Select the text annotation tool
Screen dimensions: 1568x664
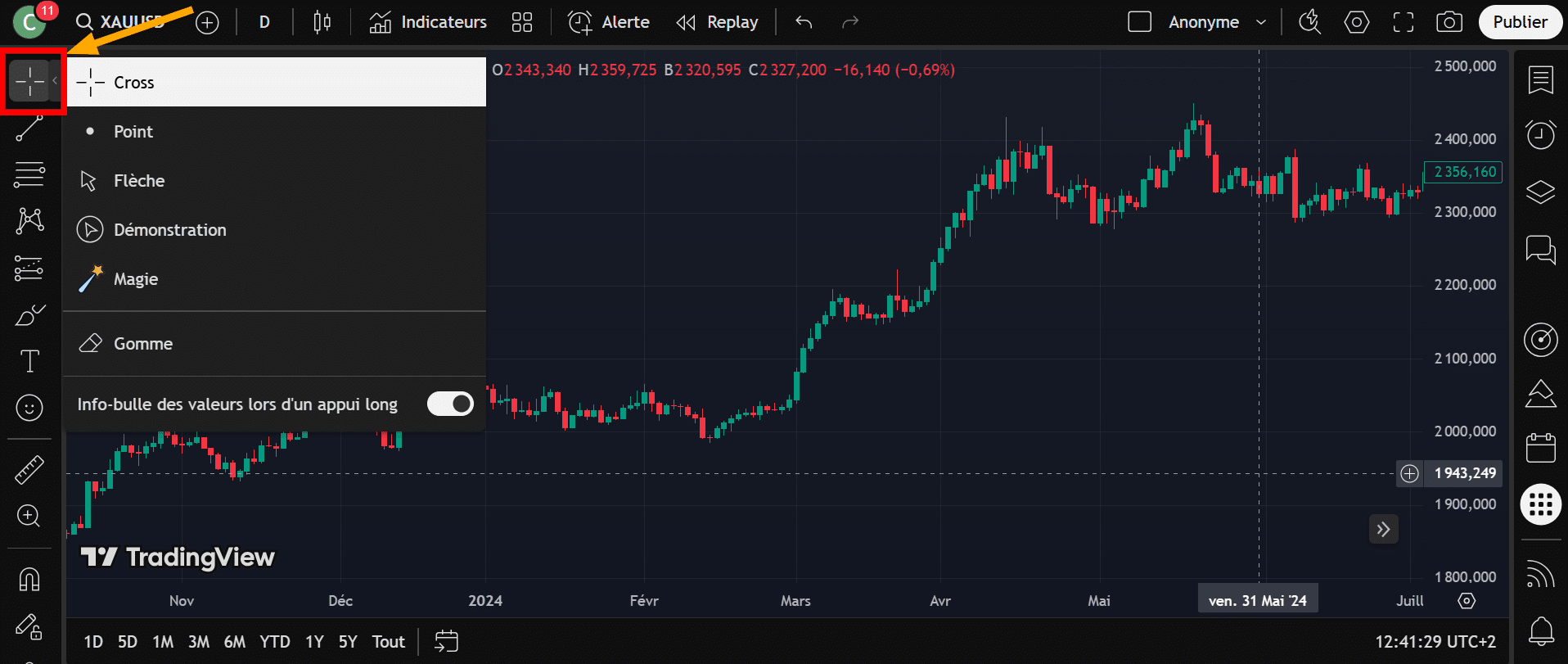pos(29,361)
